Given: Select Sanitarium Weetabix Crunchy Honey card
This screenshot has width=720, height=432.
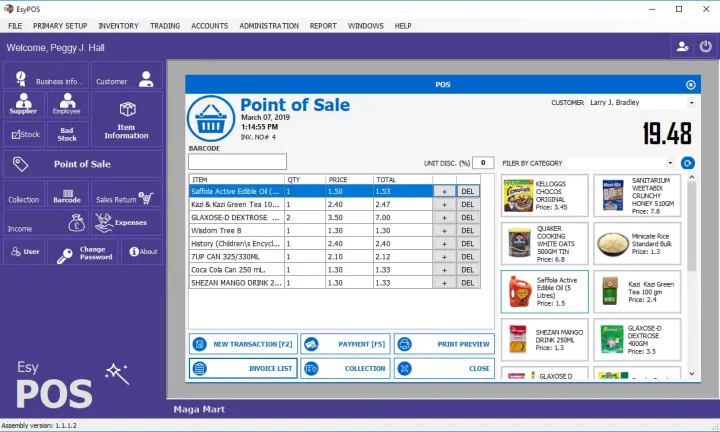Looking at the screenshot, I should pyautogui.click(x=637, y=196).
